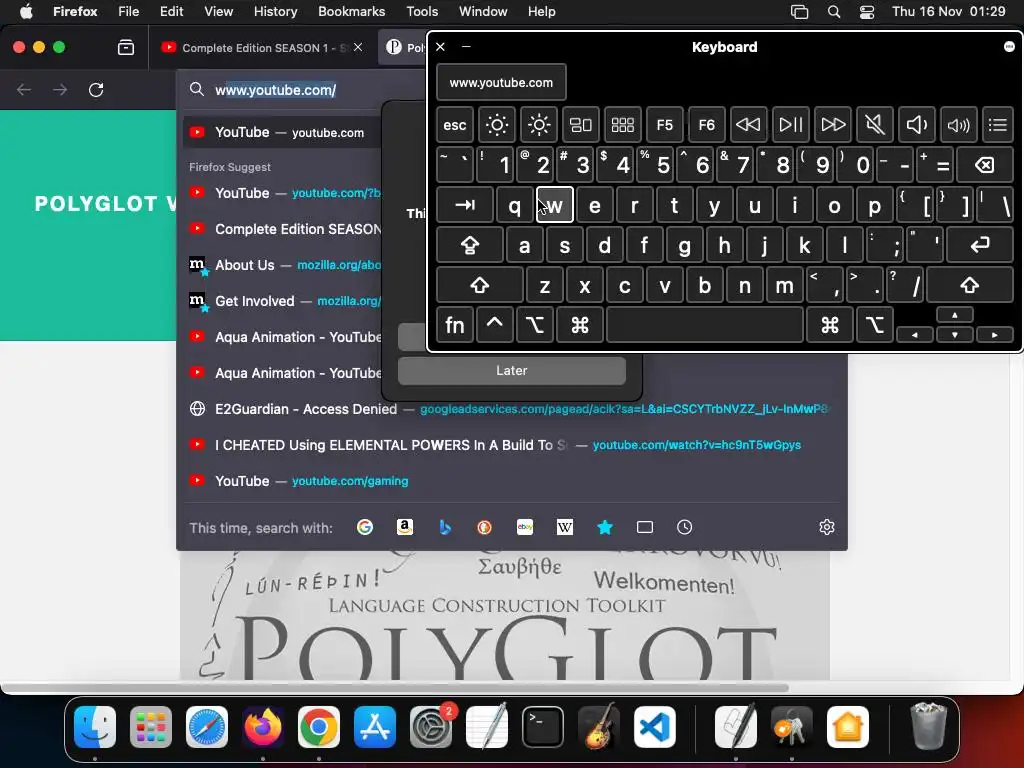Toggle the left shift key

pyautogui.click(x=479, y=285)
